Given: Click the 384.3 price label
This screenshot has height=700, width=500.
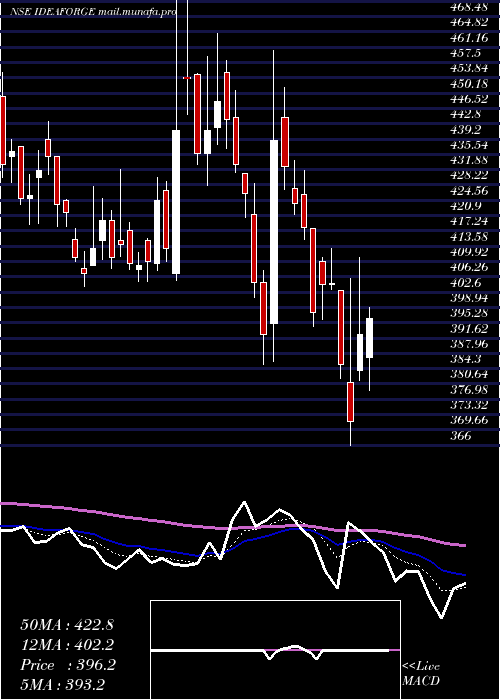Looking at the screenshot, I should (x=466, y=358).
